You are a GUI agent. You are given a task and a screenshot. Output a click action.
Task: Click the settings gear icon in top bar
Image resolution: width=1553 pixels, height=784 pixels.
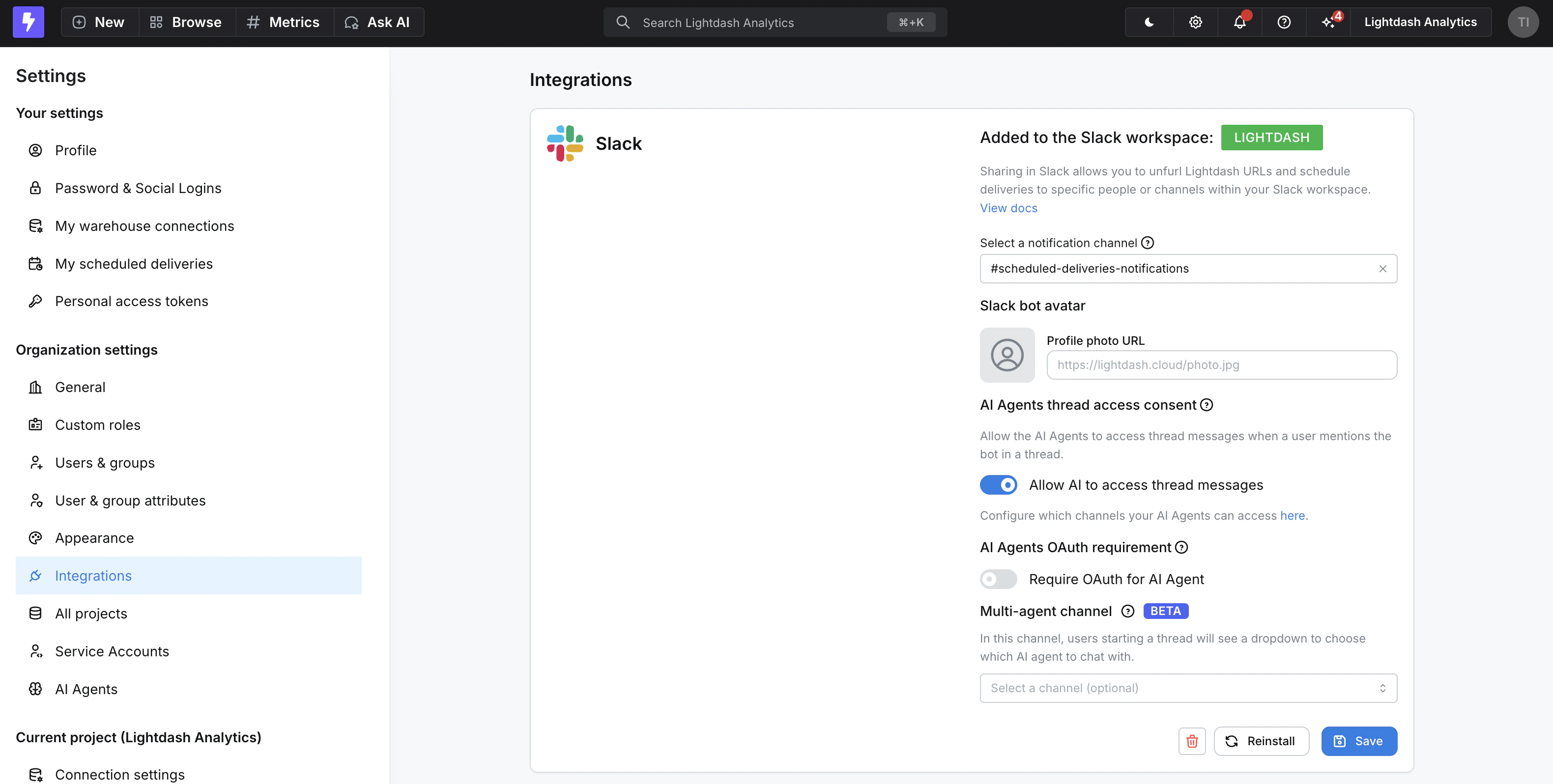[x=1196, y=22]
